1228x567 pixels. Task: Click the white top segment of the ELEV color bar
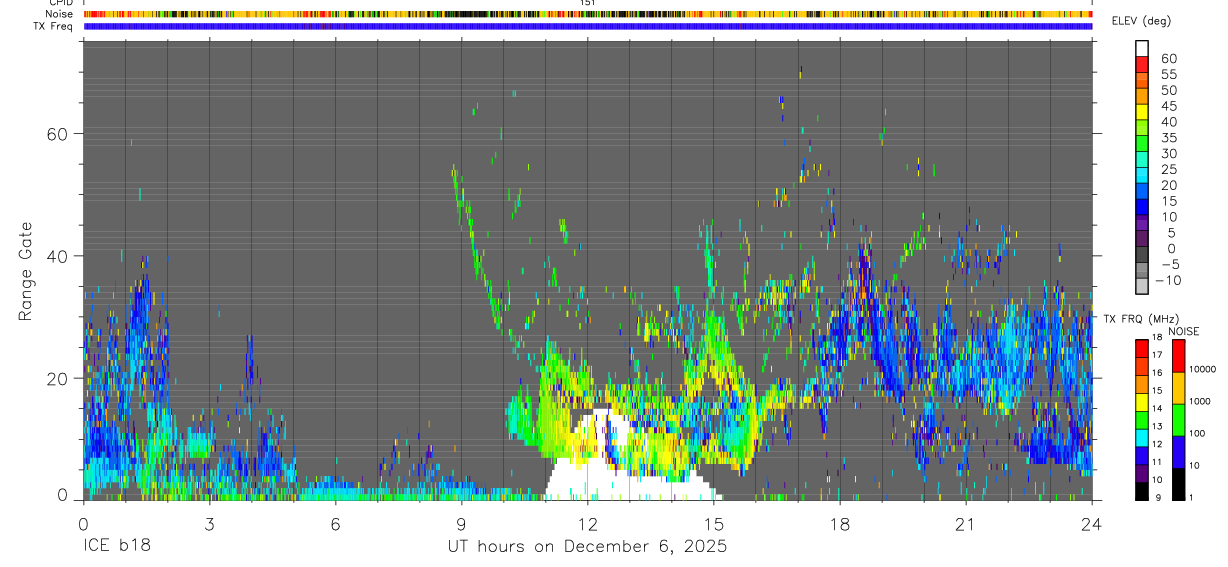(1142, 49)
